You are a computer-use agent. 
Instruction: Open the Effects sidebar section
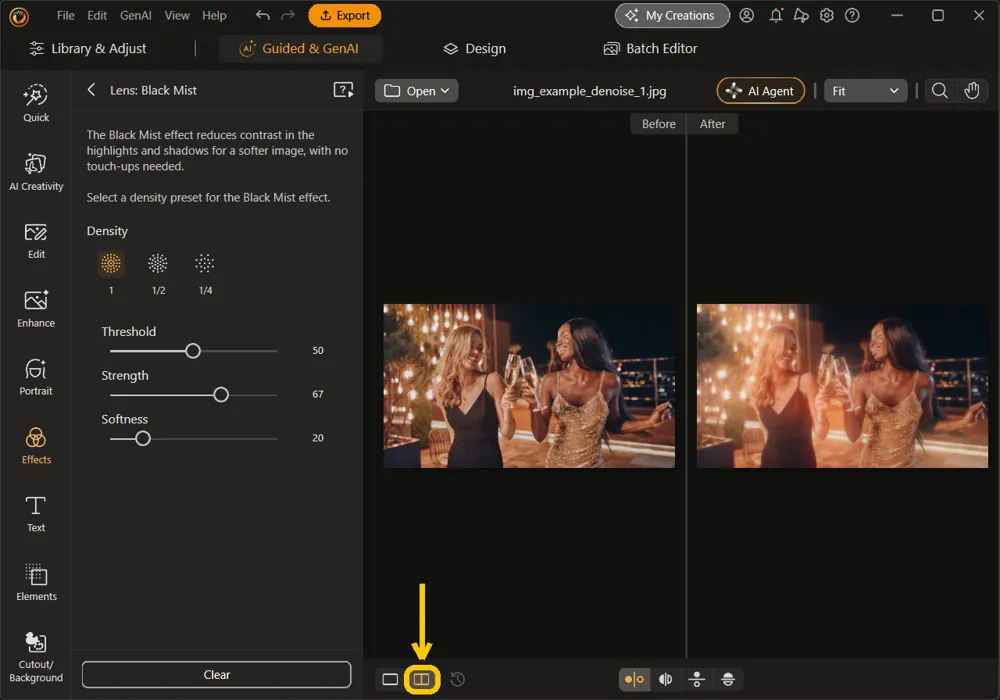coord(36,446)
